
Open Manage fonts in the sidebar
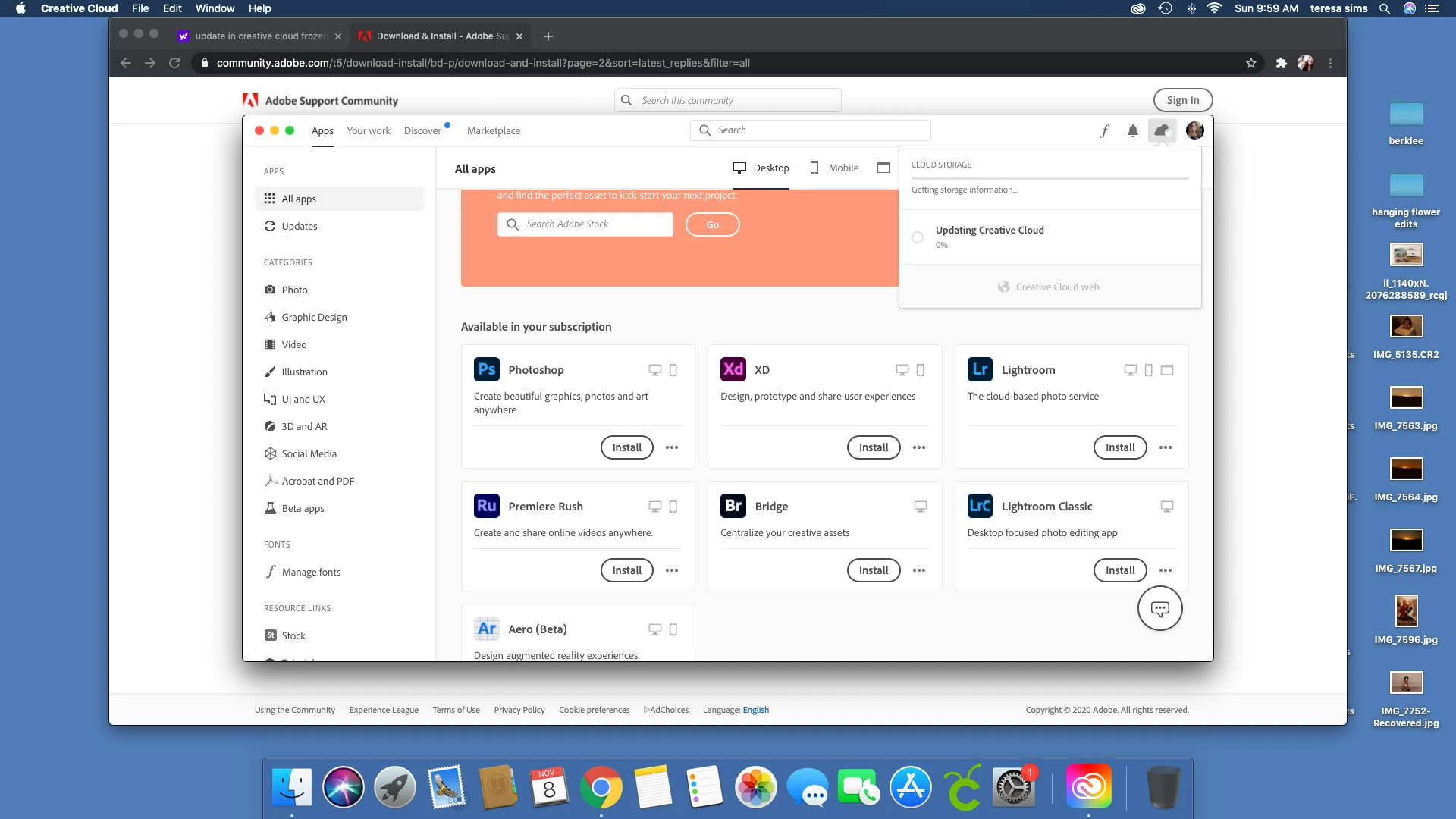point(340,572)
